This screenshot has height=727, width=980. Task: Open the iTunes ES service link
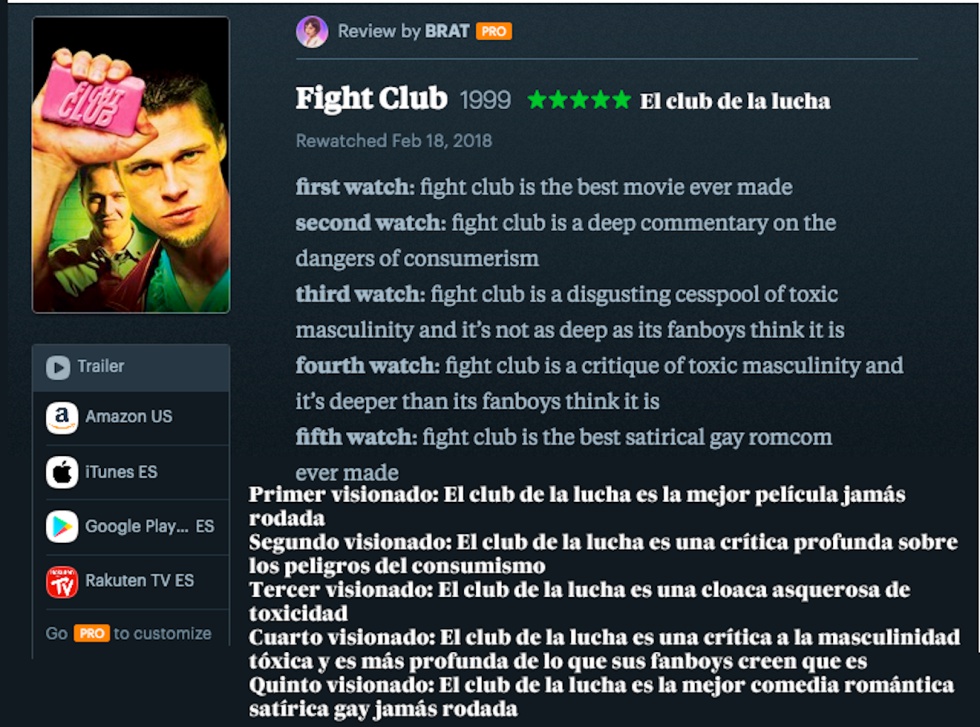121,472
